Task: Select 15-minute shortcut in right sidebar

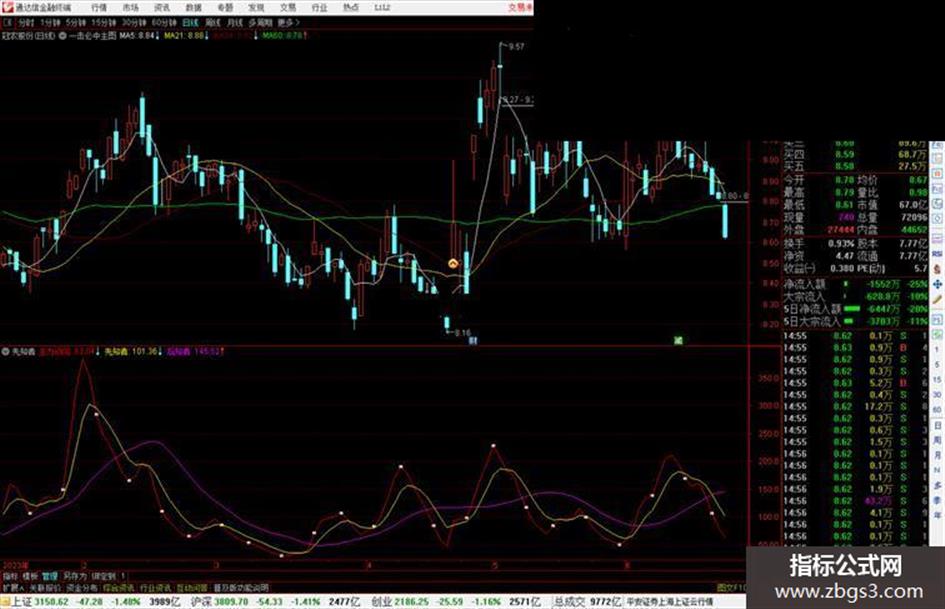Action: 937,379
